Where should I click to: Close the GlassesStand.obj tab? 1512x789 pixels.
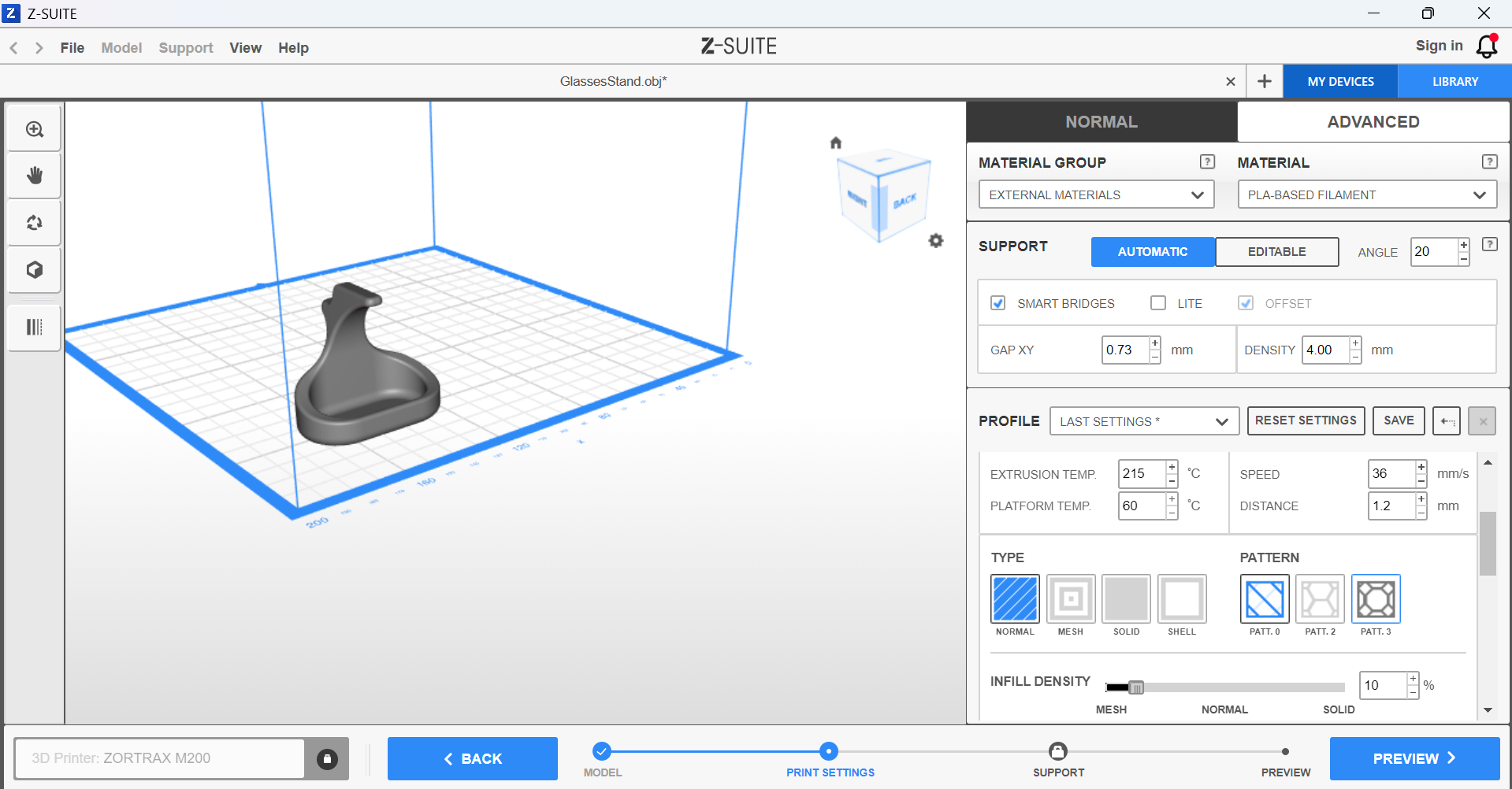(x=1231, y=82)
